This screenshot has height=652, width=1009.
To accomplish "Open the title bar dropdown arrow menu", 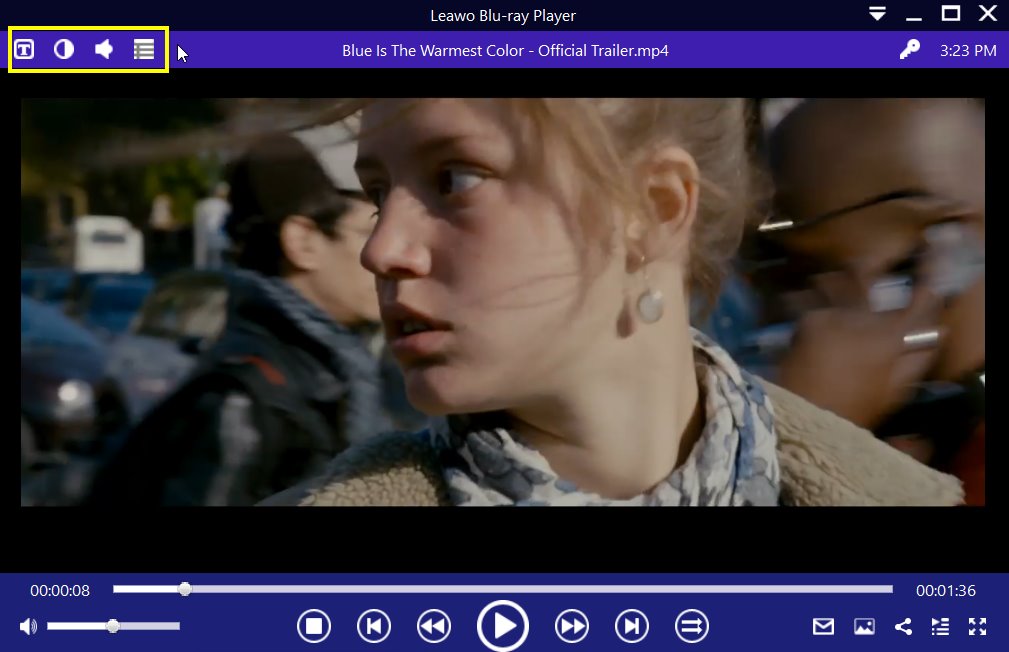I will tap(877, 14).
